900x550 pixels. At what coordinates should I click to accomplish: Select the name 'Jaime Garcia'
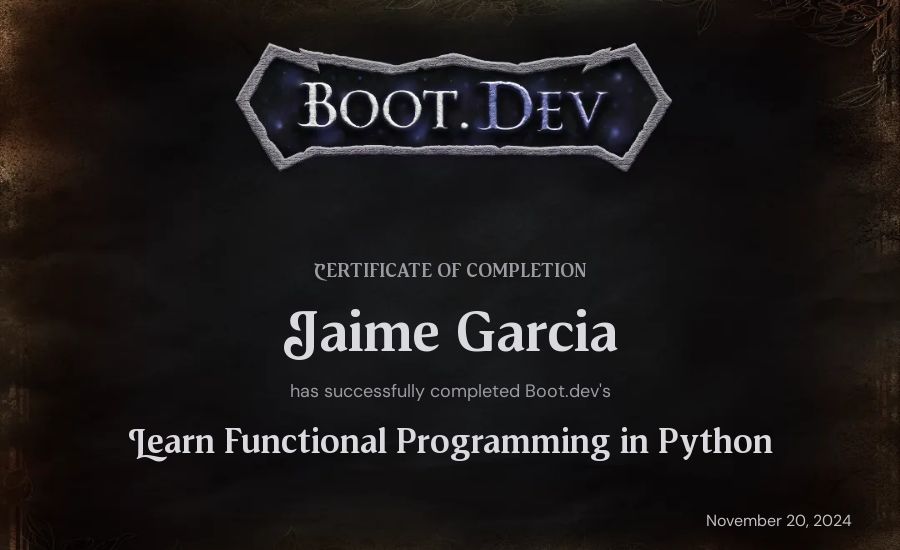[x=451, y=334]
